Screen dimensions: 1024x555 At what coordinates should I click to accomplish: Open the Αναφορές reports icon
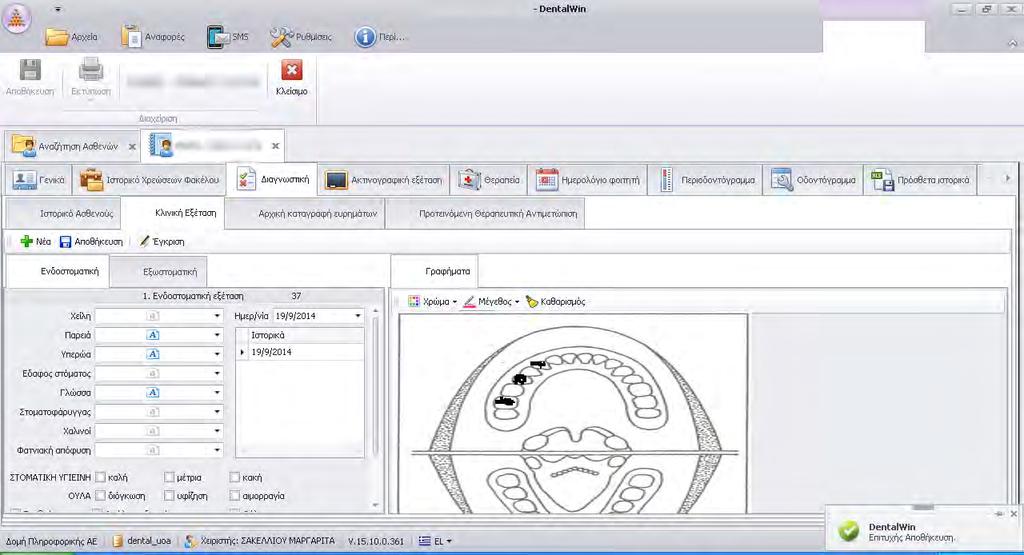tap(131, 37)
